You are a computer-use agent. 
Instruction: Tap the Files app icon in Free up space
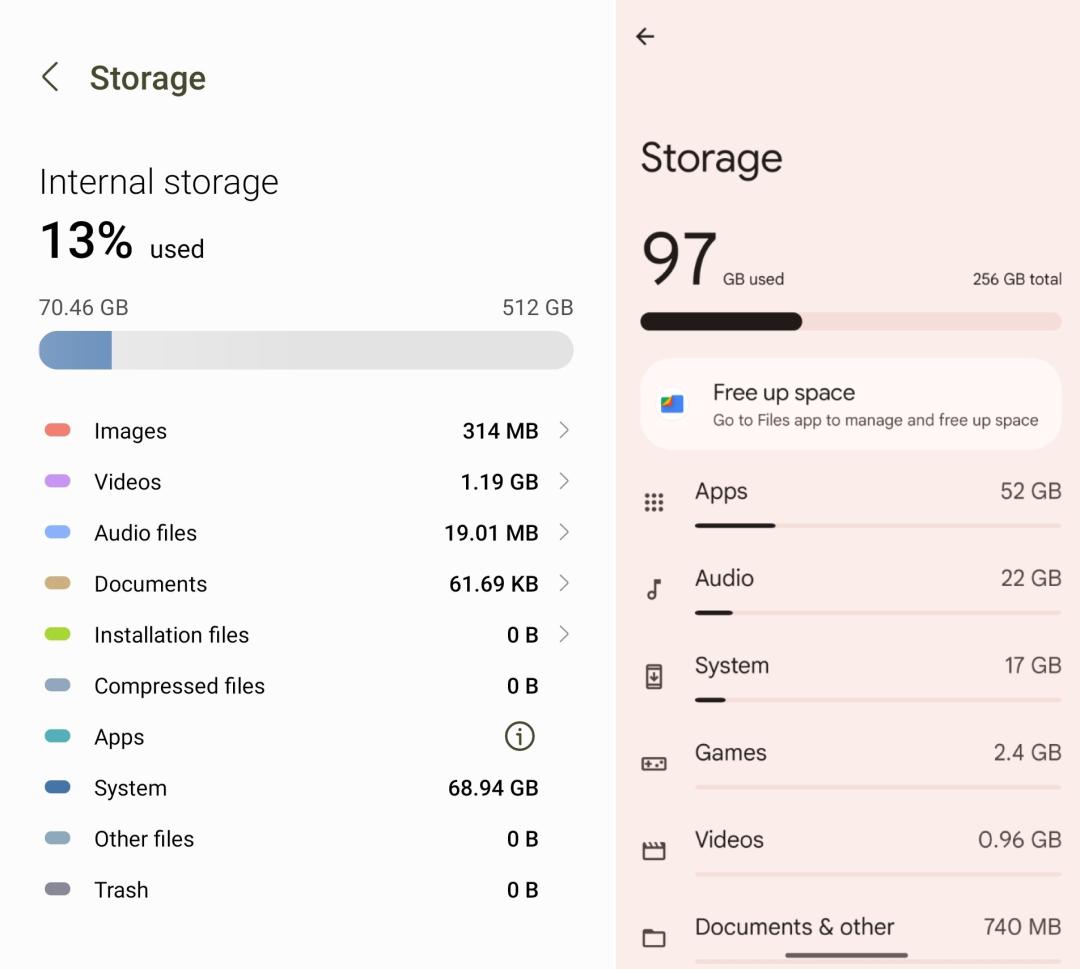pos(672,404)
